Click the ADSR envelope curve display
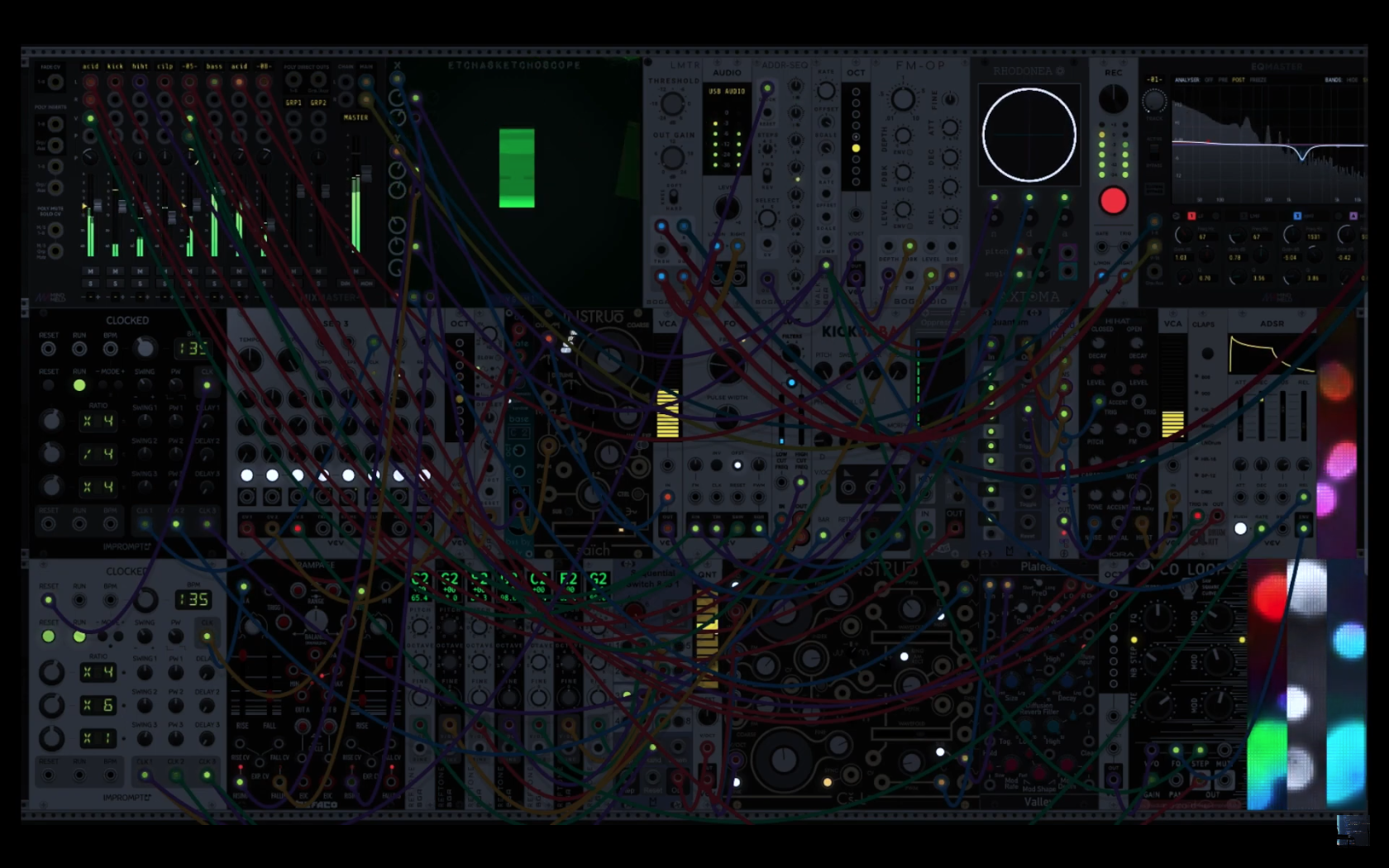 click(x=1272, y=354)
